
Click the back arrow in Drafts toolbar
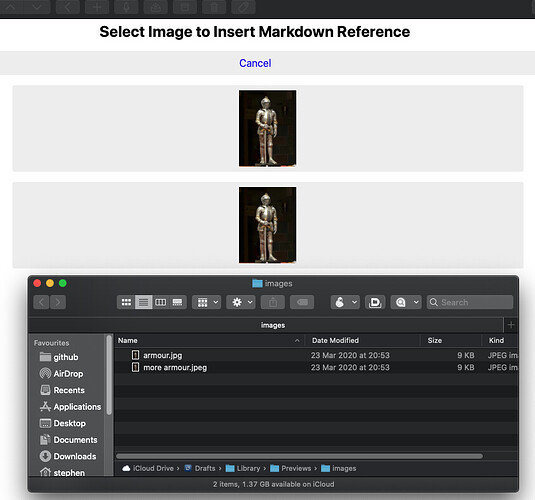67,7
